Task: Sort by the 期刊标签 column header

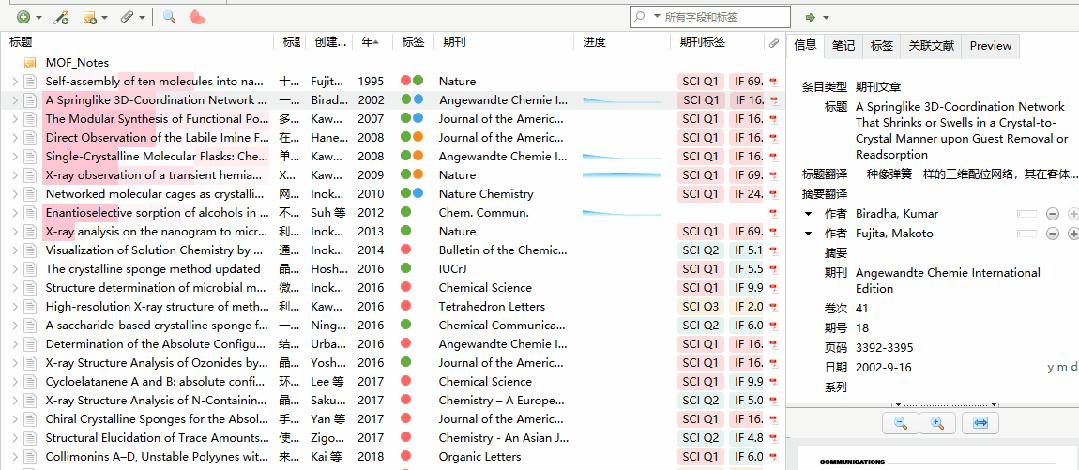Action: [x=717, y=43]
